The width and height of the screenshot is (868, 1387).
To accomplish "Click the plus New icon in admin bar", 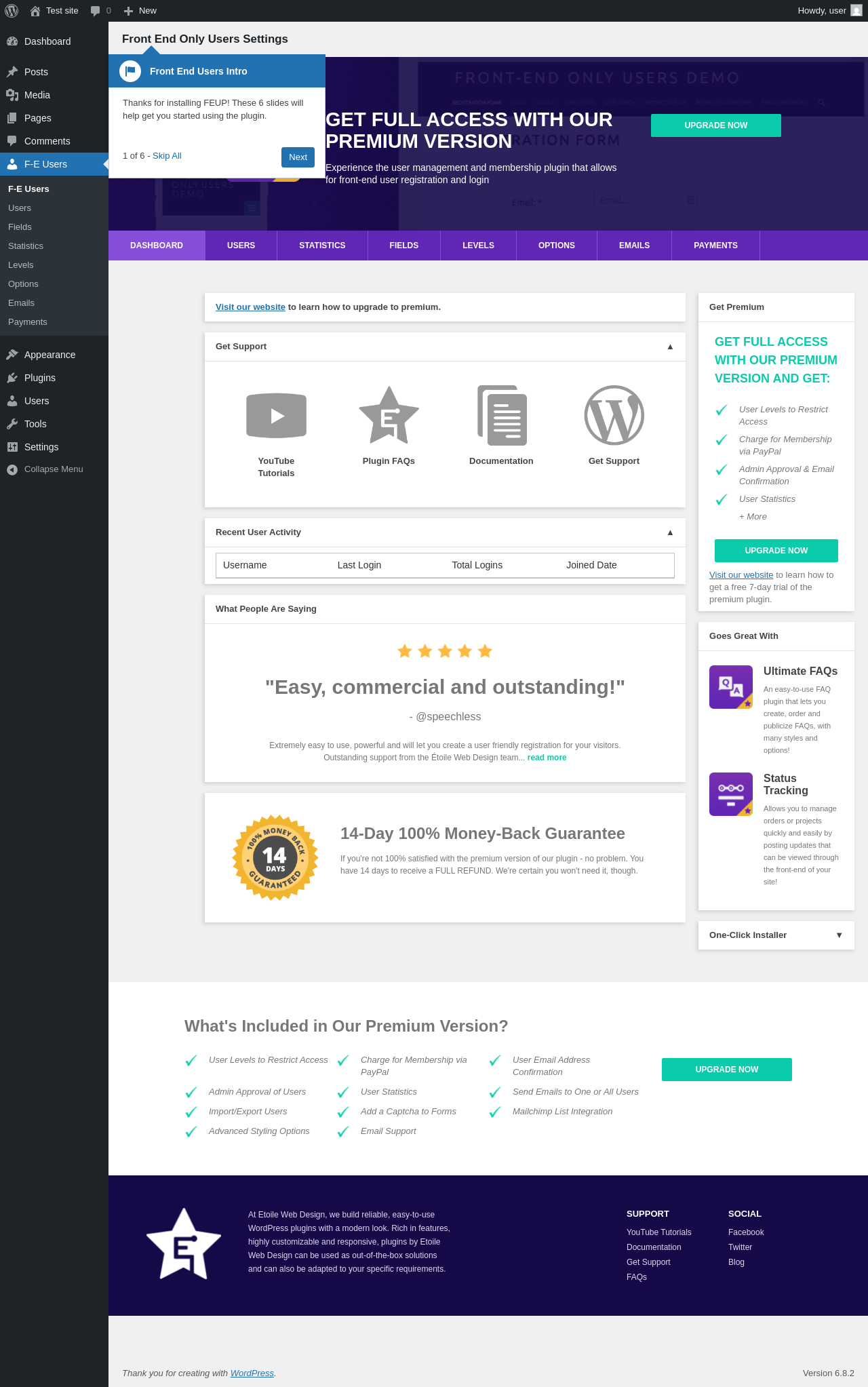I will pos(128,11).
